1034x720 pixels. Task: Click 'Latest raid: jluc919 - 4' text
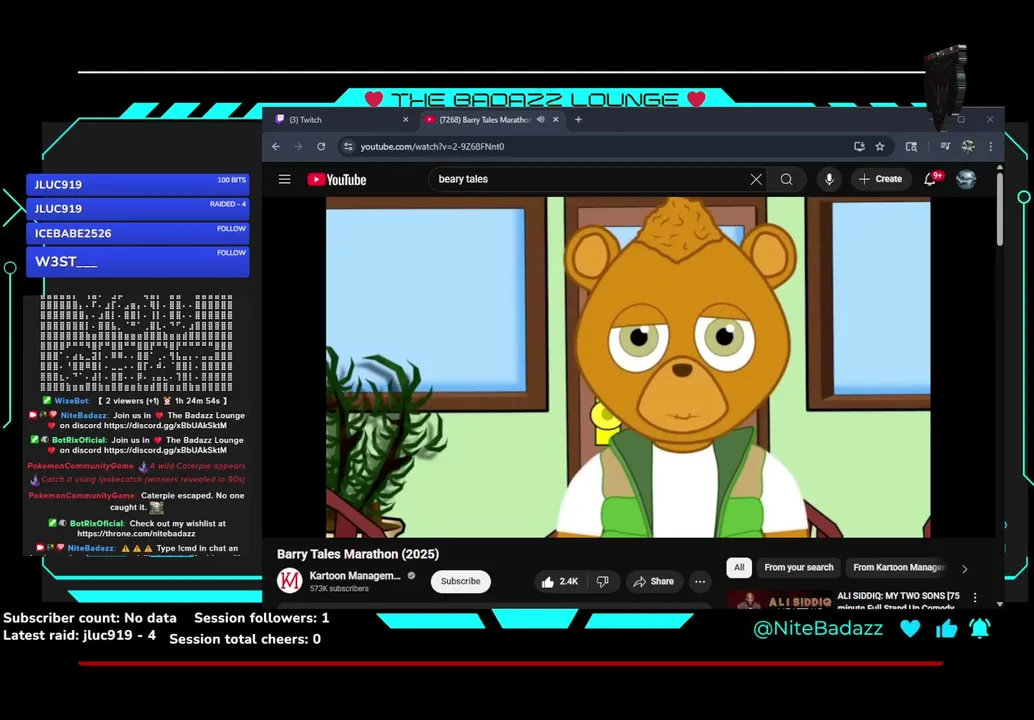[x=79, y=636]
